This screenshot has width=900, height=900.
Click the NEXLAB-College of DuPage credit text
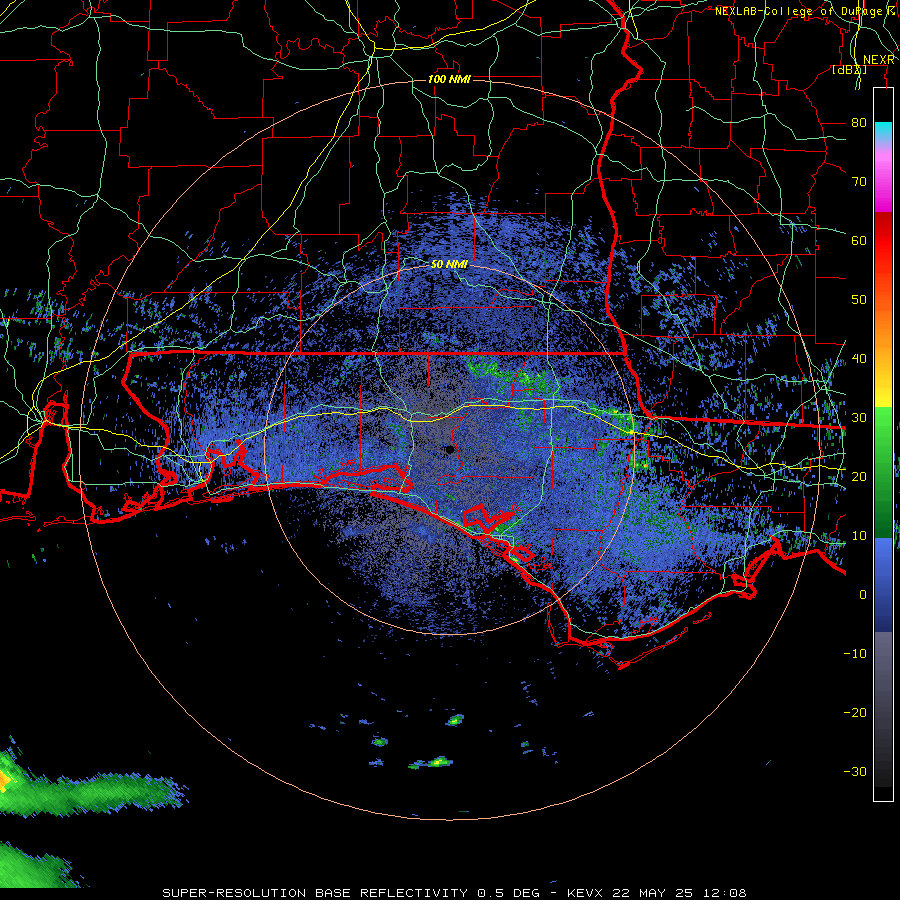click(803, 11)
